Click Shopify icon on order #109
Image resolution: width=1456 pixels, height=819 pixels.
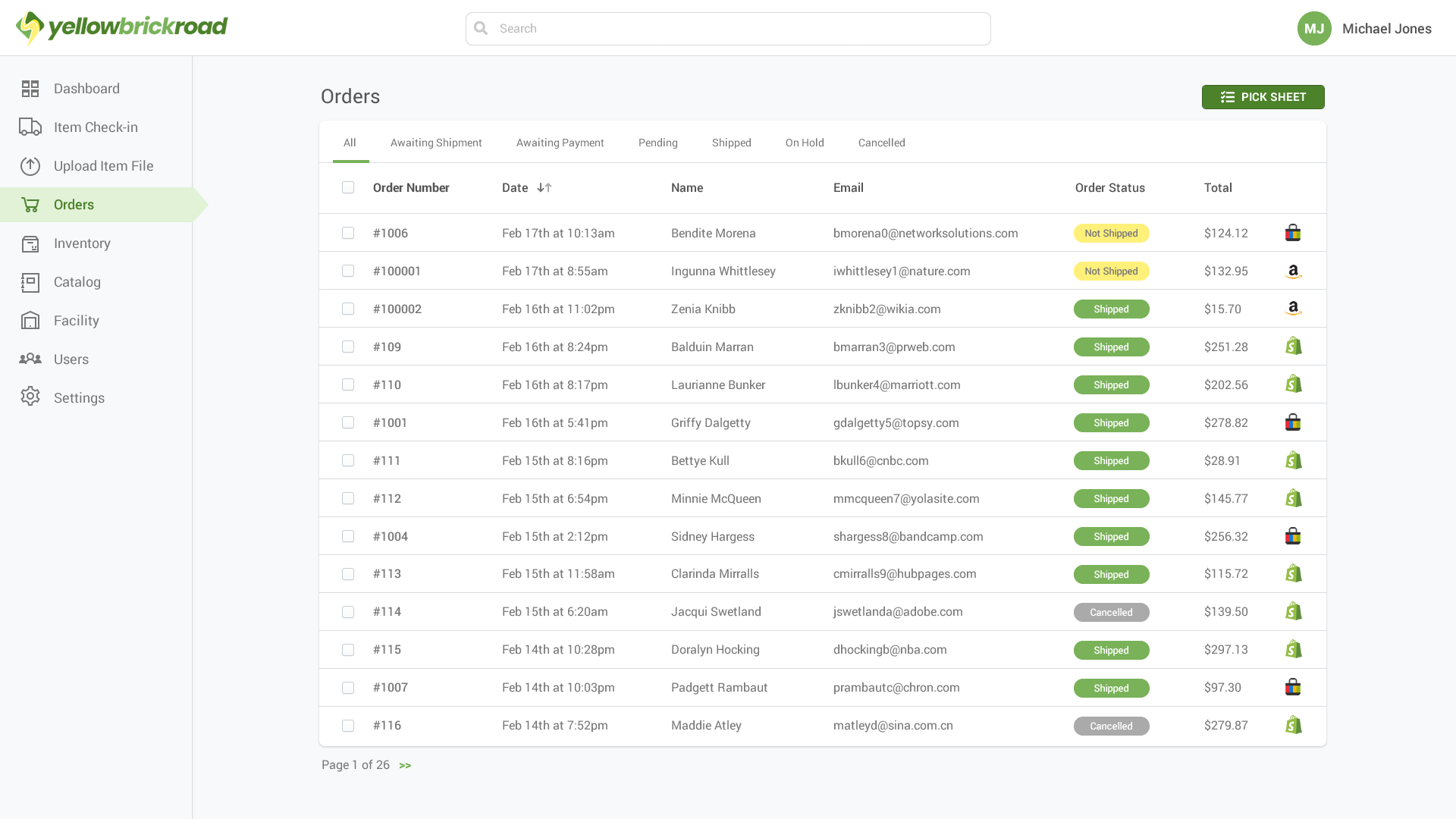(x=1293, y=347)
